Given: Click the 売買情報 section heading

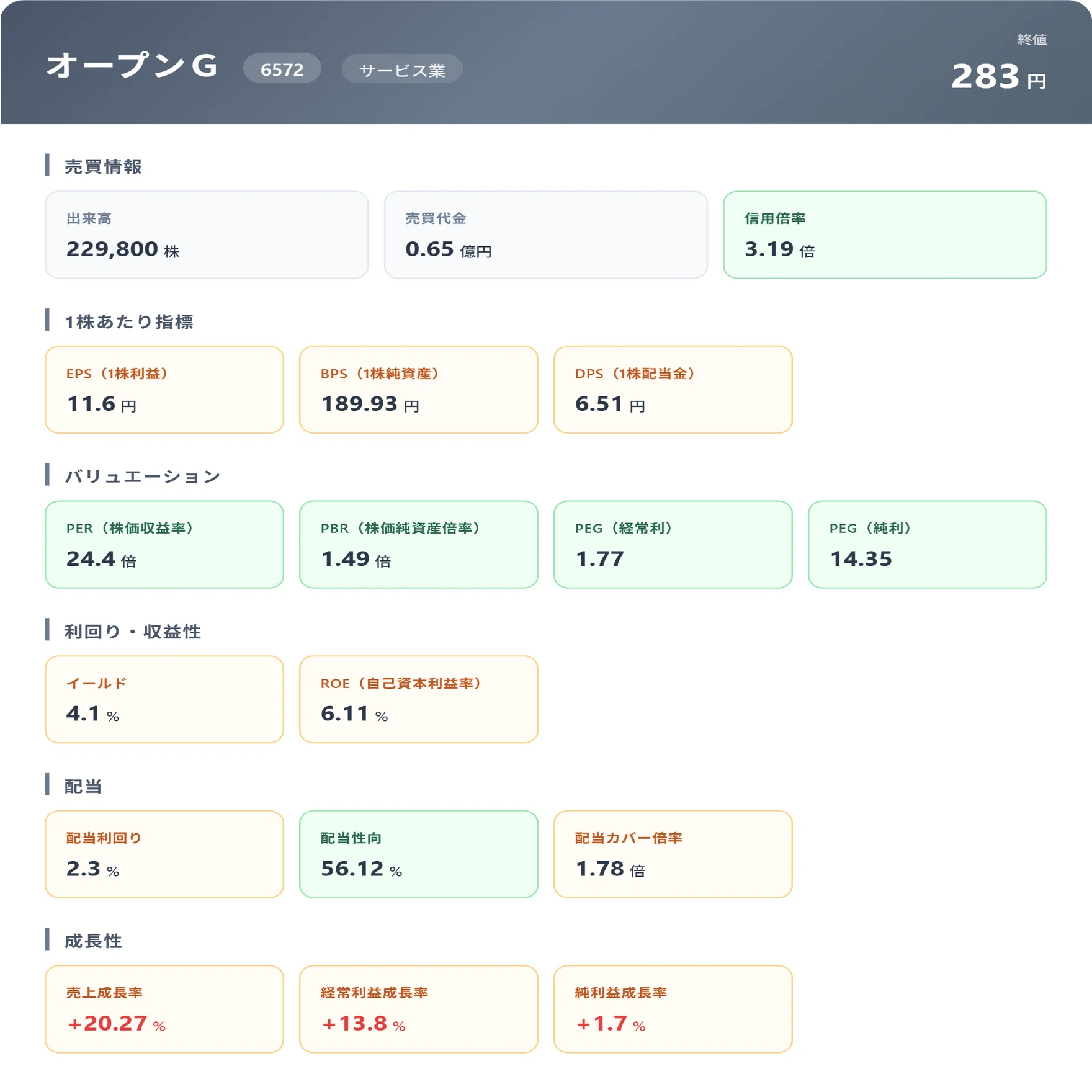Looking at the screenshot, I should [x=103, y=166].
